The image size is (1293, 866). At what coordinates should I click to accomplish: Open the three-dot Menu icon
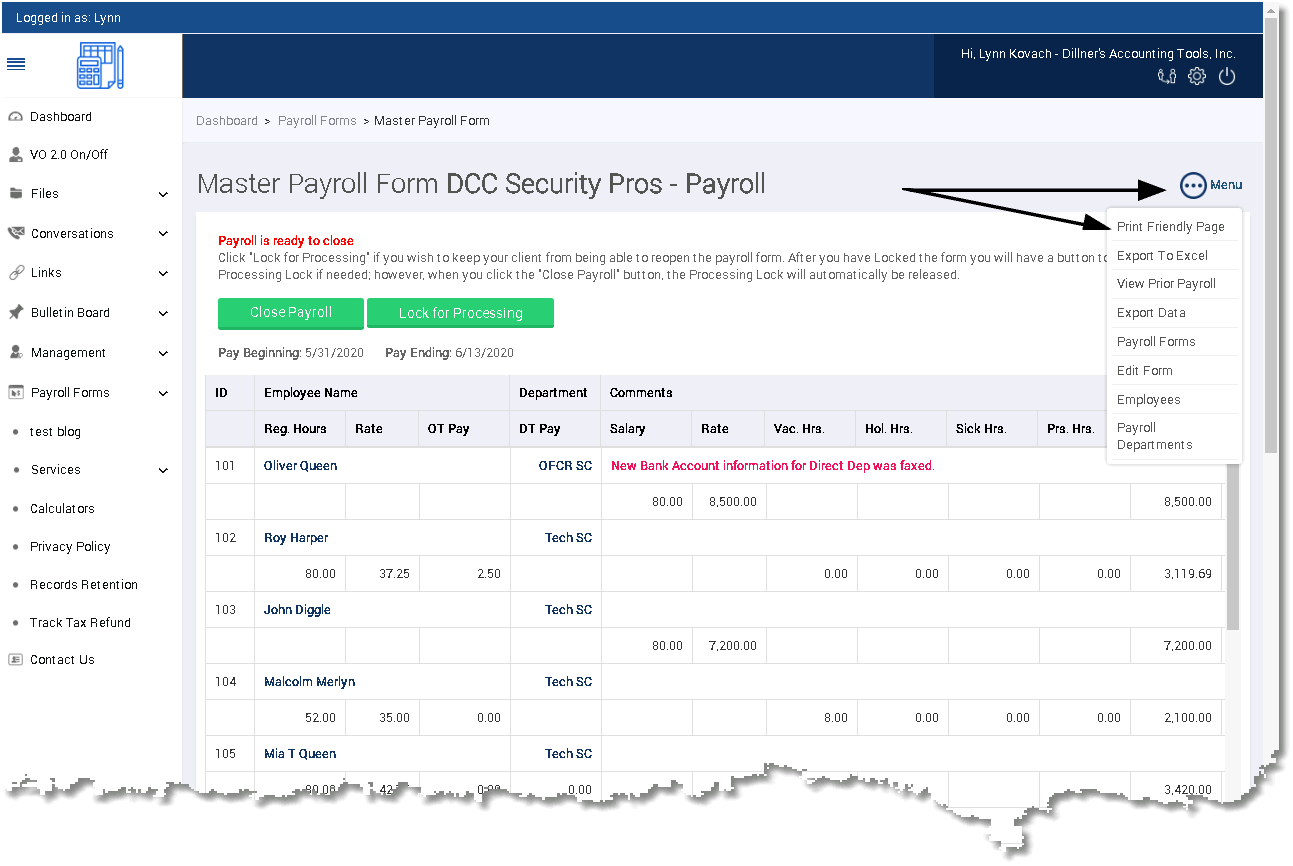[1193, 185]
